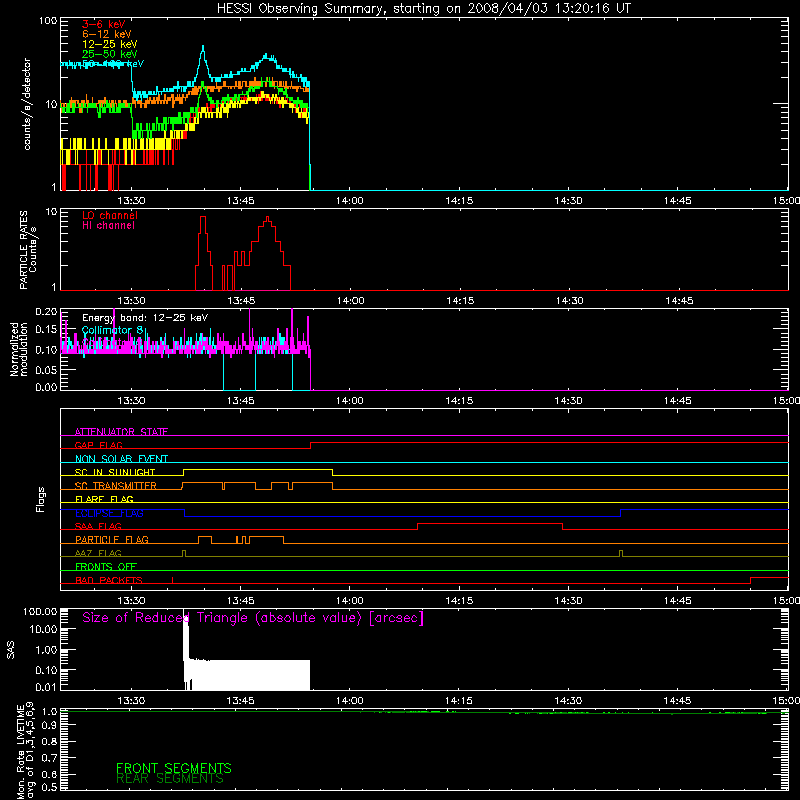
Task: Click the 'PARTICLE FLAG' label
Action: (x=112, y=539)
